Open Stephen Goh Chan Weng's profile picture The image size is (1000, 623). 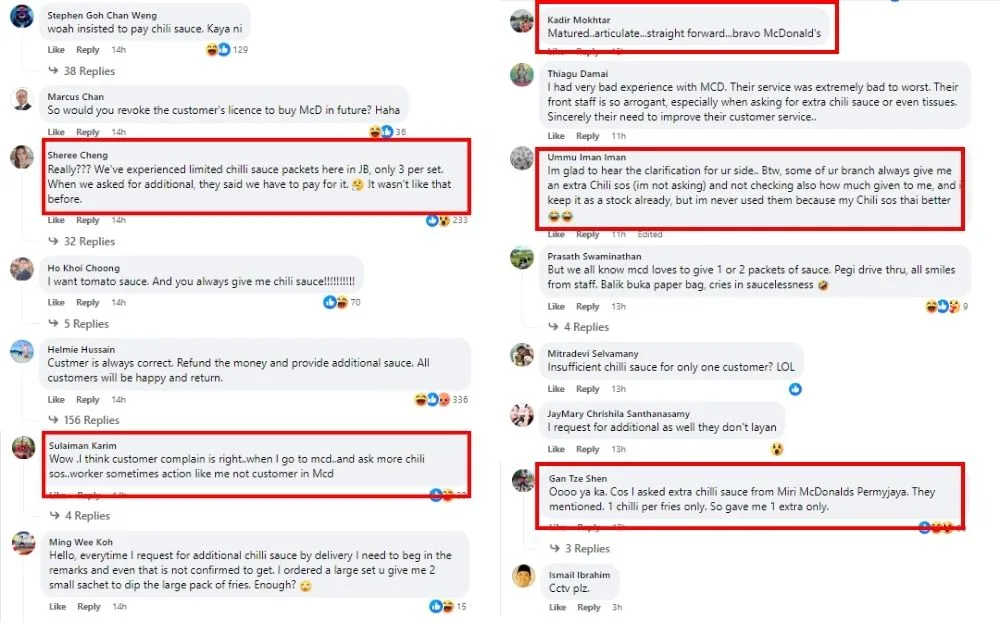coord(22,18)
